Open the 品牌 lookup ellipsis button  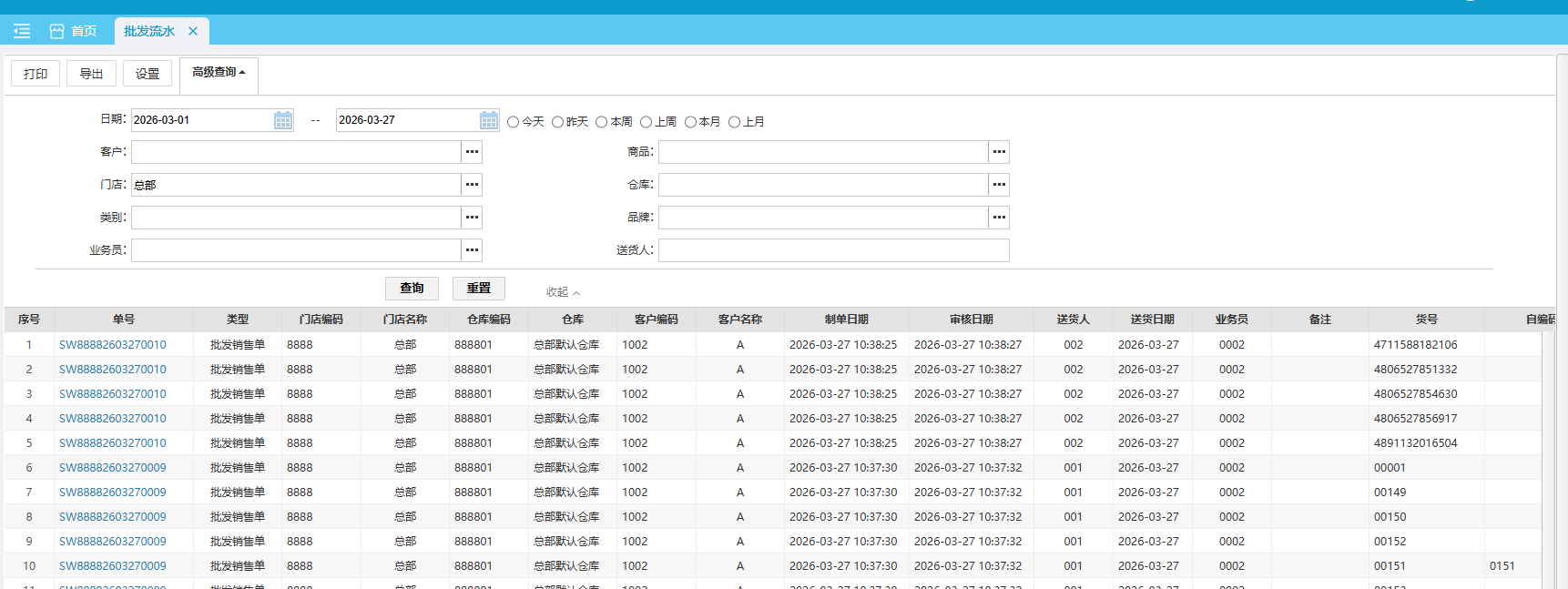999,218
